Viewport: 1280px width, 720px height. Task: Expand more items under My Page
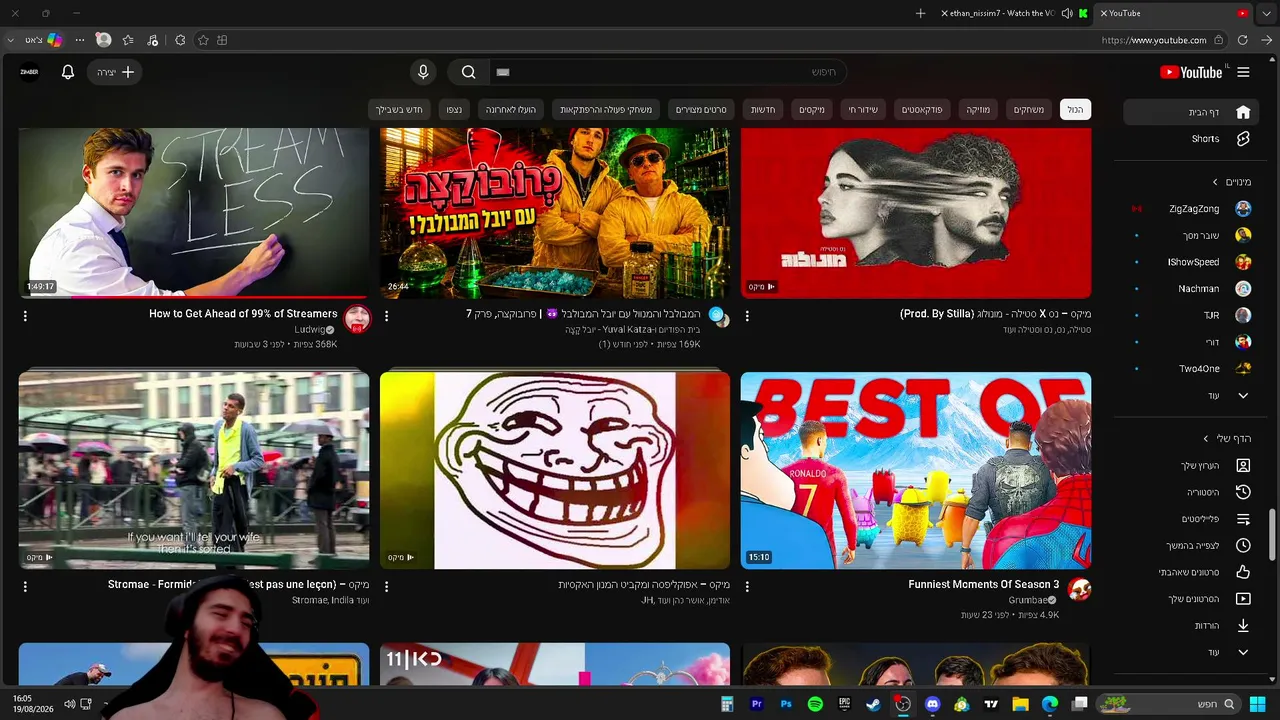pyautogui.click(x=1190, y=652)
